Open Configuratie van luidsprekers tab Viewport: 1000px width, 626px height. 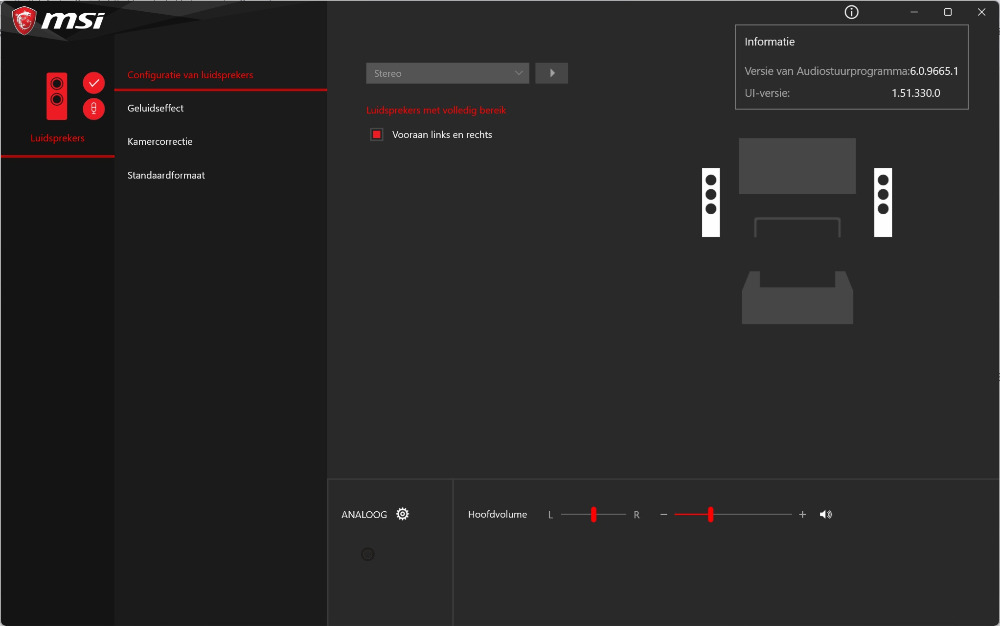point(190,75)
